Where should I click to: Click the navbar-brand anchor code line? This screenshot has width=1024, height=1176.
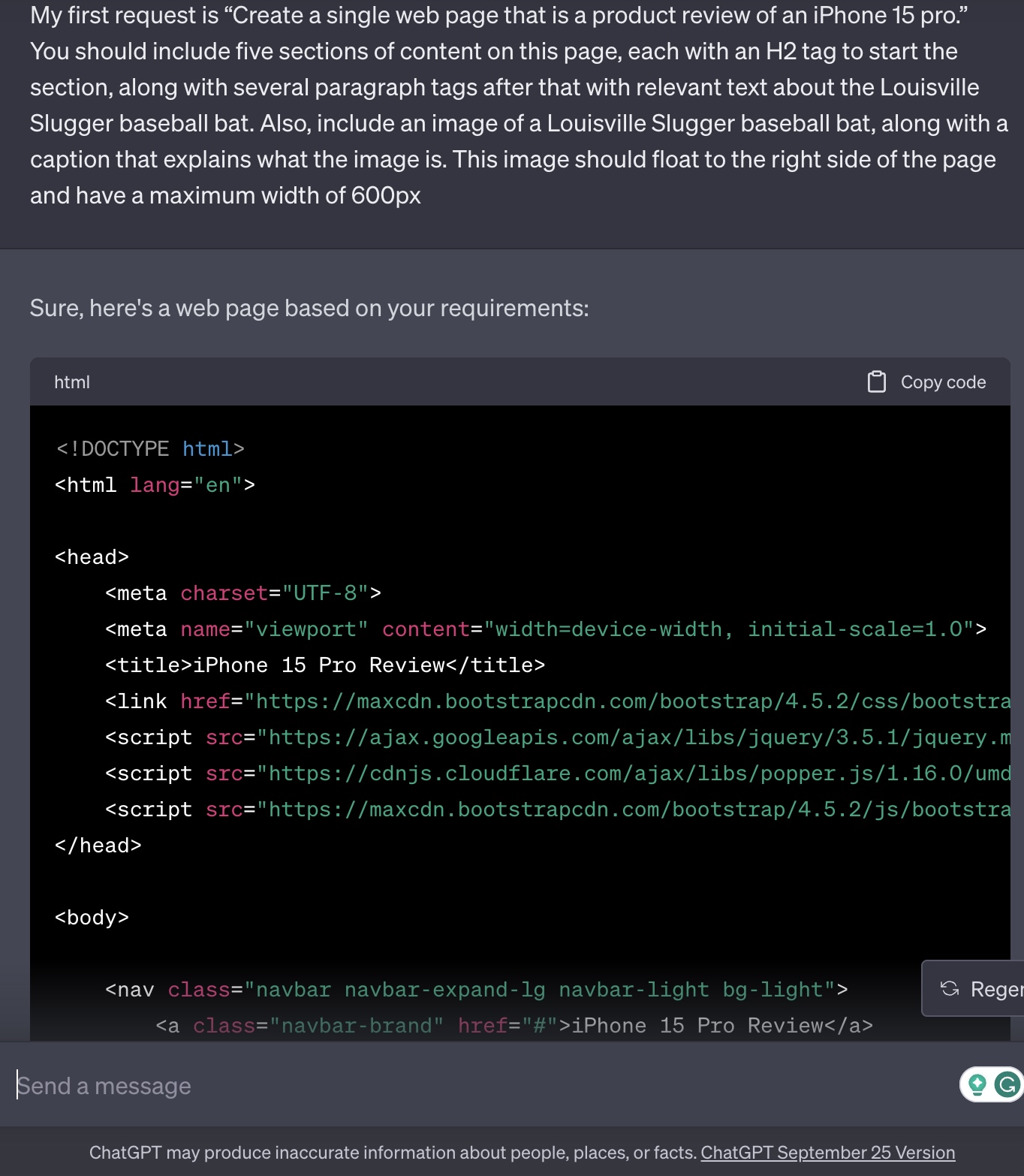pyautogui.click(x=514, y=1026)
